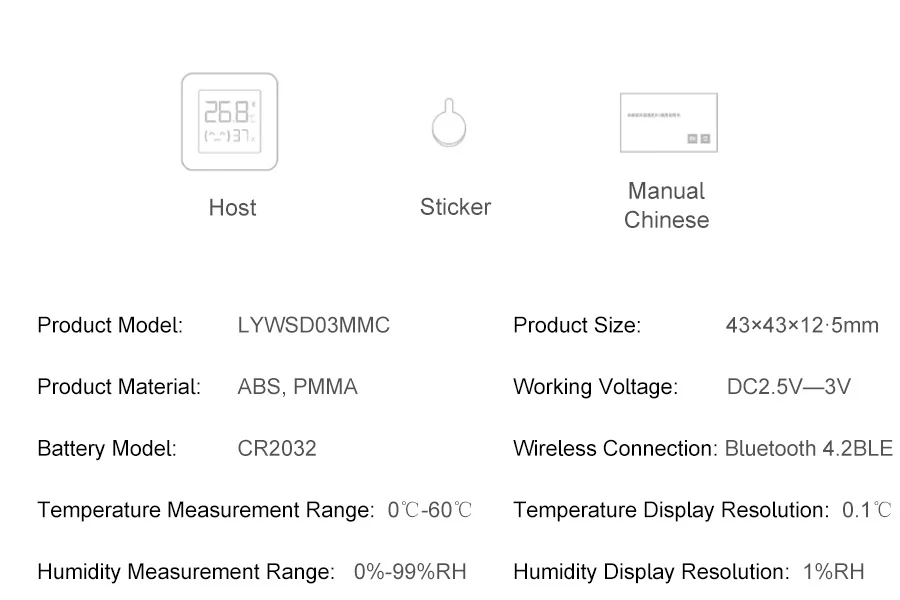Click the humidity 37% reading on device
This screenshot has height=600, width=900.
tap(244, 136)
